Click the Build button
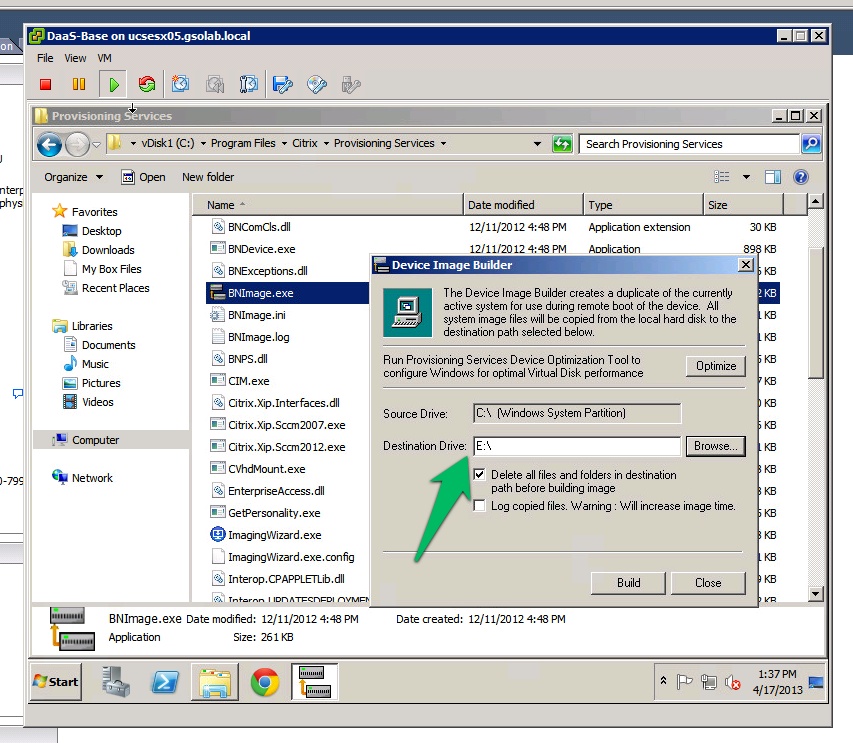Screen dimensions: 853x743 click(x=628, y=583)
